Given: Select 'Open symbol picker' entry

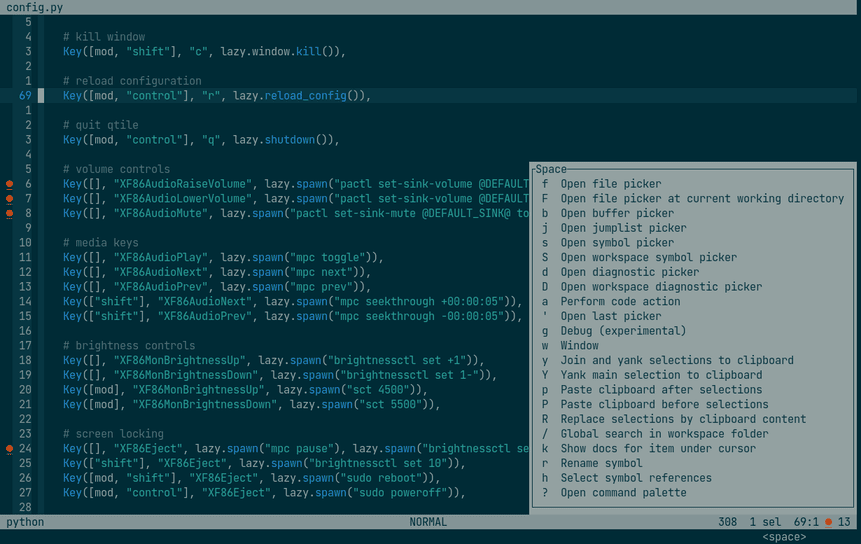Looking at the screenshot, I should pyautogui.click(x=692, y=243).
